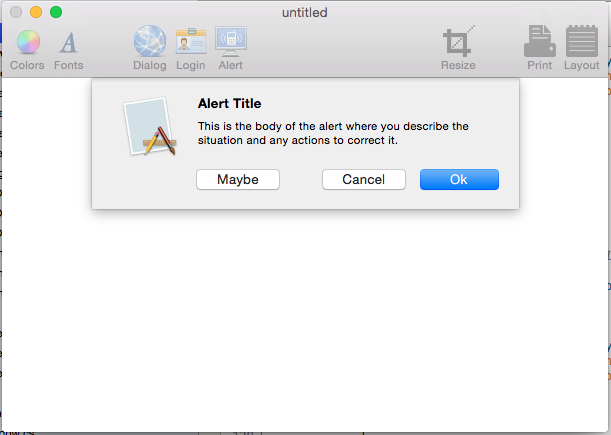
Task: Click empty toolbar space between Alert and Resize
Action: pyautogui.click(x=343, y=49)
